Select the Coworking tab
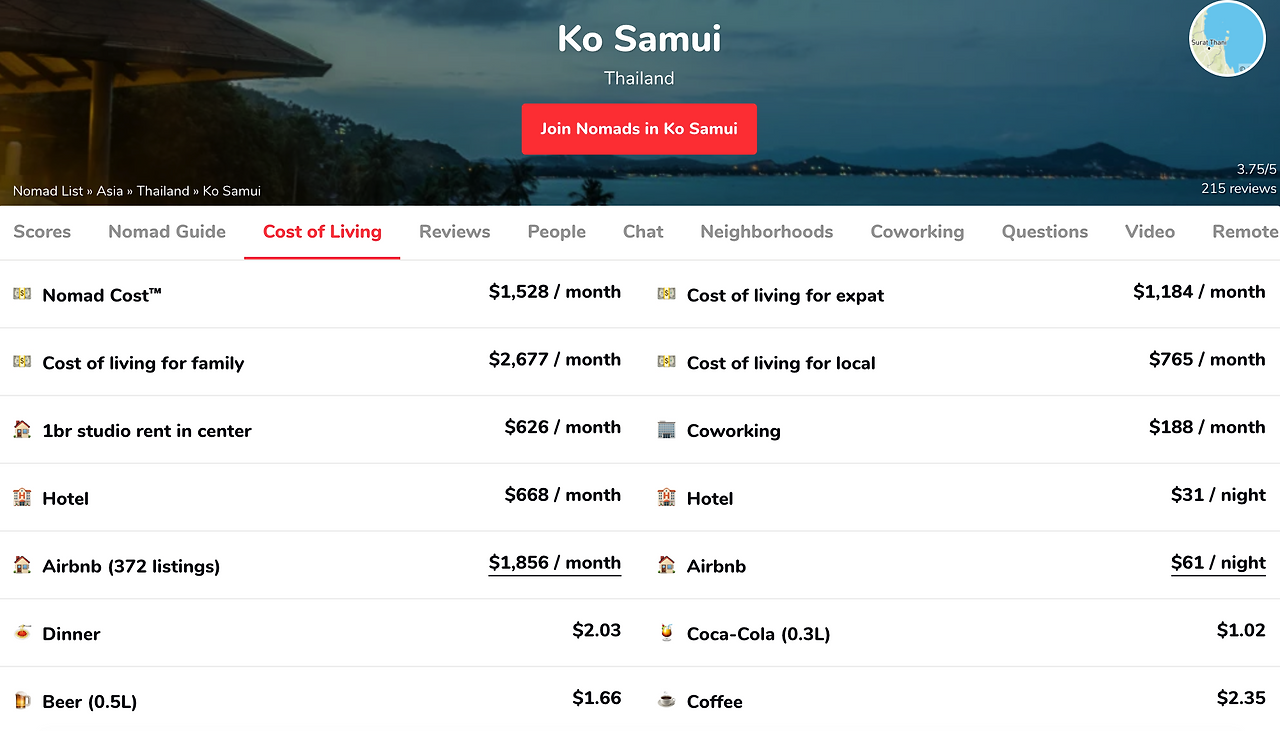This screenshot has width=1280, height=731. coord(917,232)
